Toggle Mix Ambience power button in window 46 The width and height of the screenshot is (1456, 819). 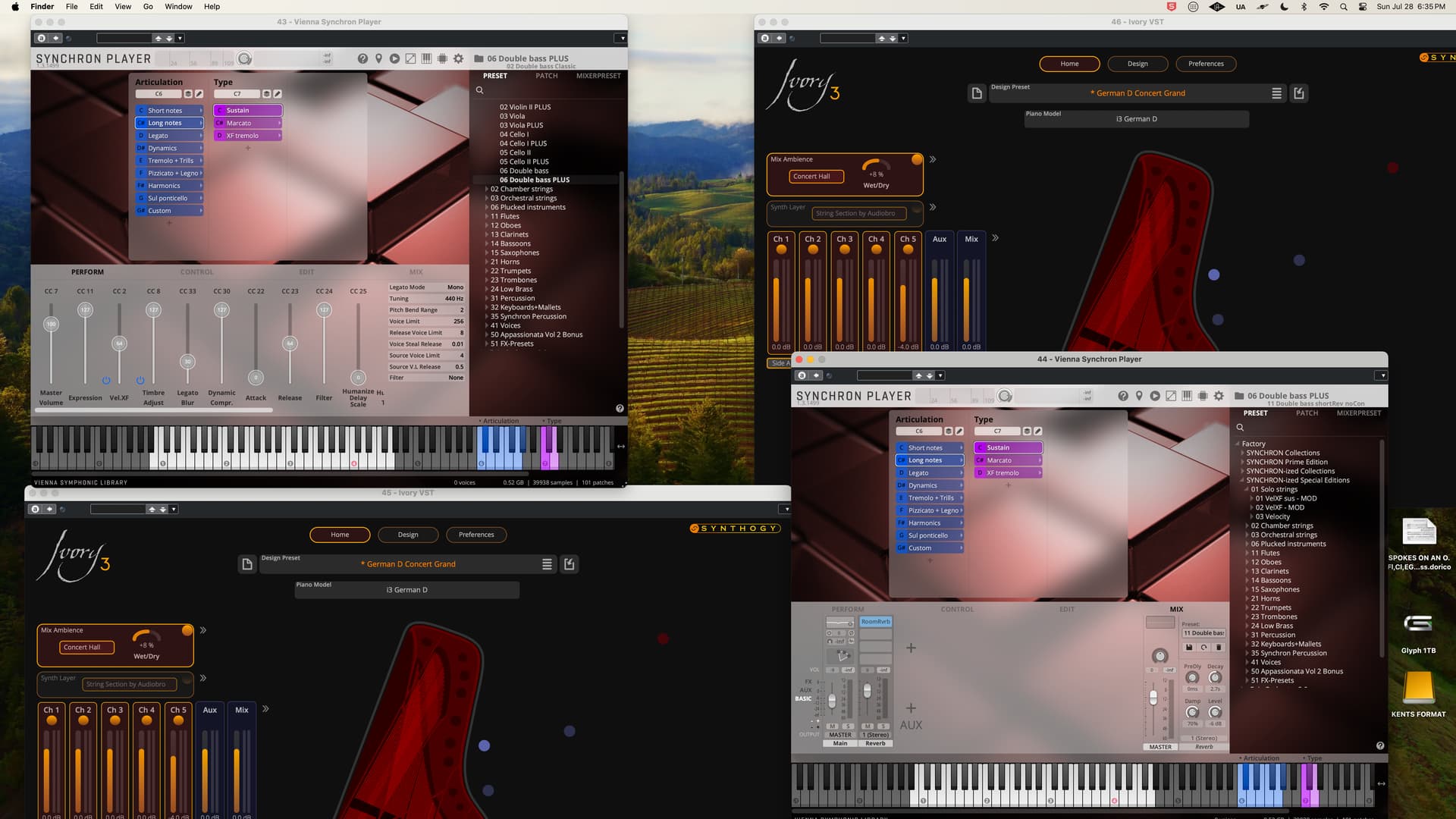tap(917, 159)
